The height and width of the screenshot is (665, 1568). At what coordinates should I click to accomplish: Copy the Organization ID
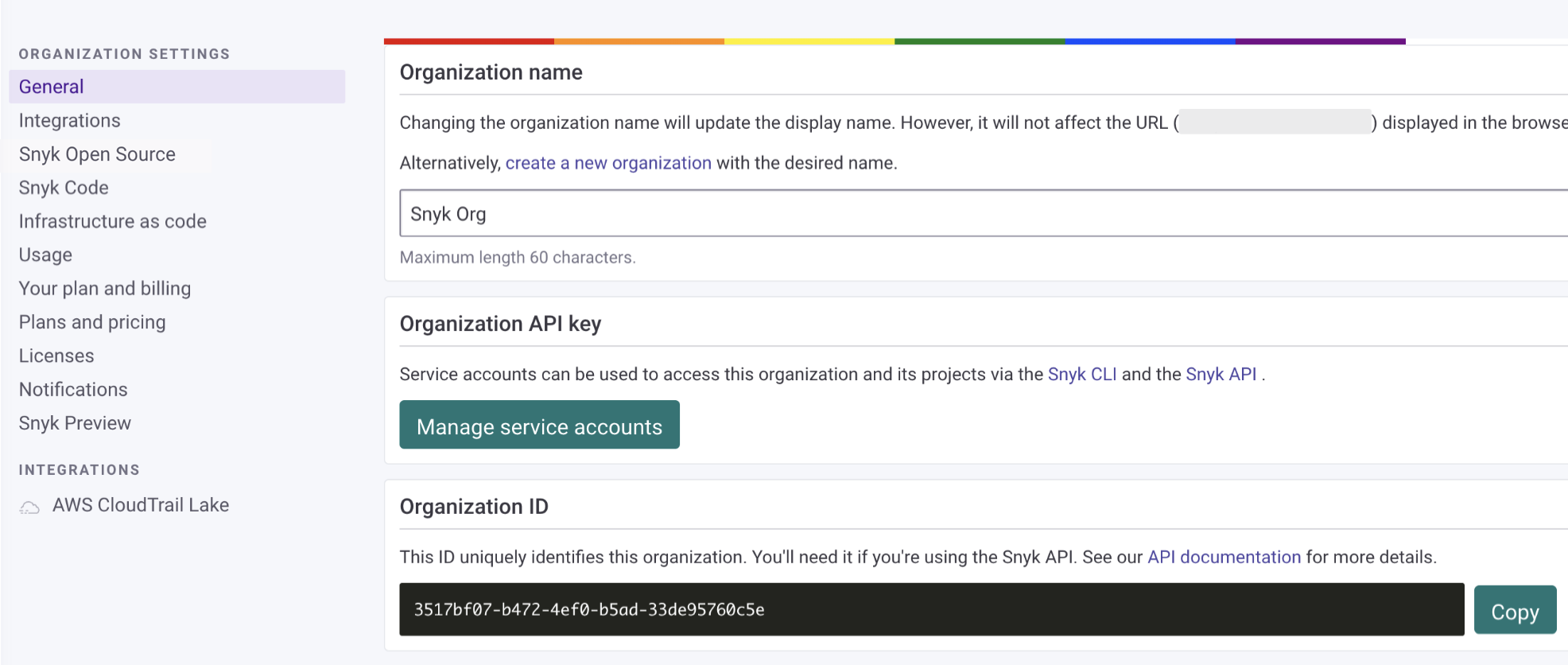coord(1515,610)
